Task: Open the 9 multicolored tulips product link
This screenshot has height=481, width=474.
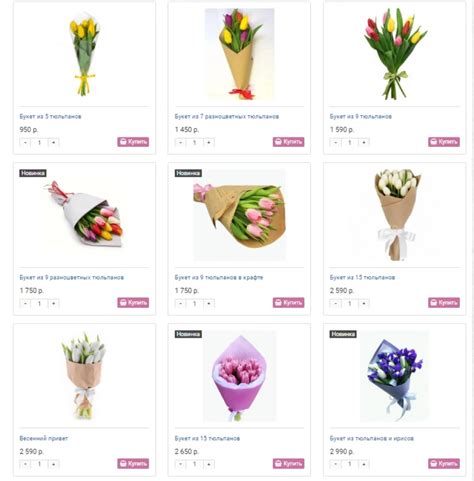Action: [x=72, y=277]
